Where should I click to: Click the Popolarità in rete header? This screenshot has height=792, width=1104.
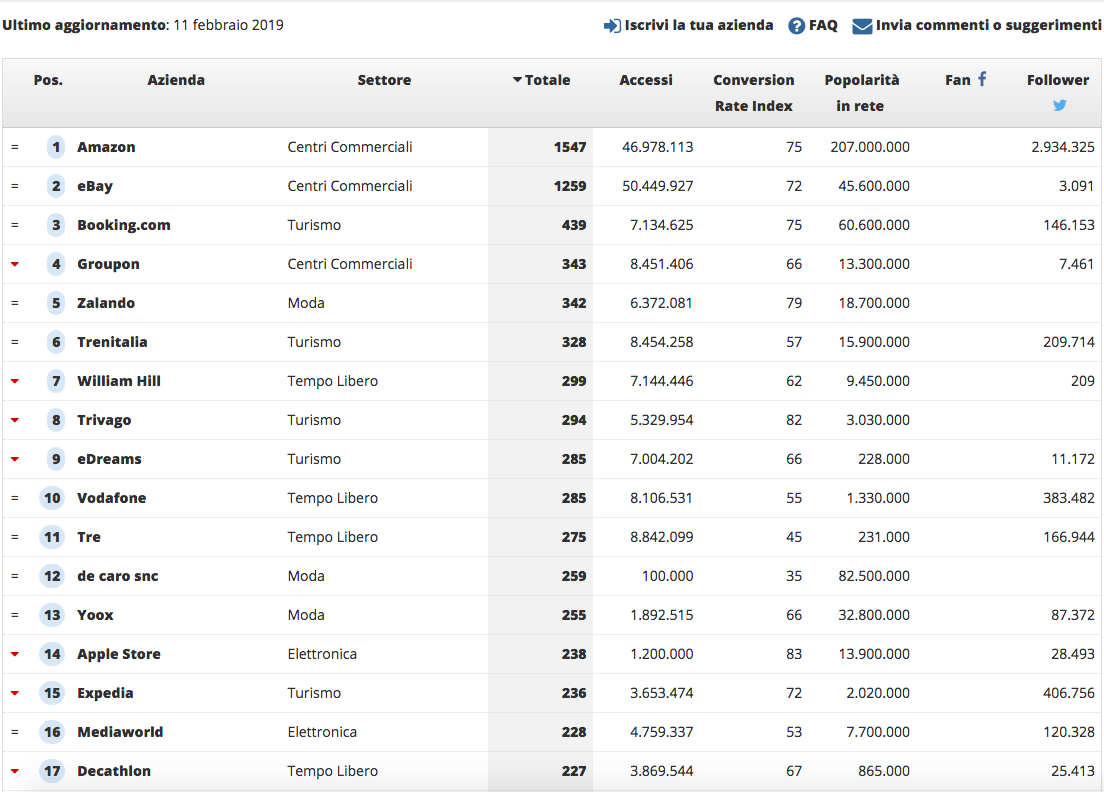[861, 92]
